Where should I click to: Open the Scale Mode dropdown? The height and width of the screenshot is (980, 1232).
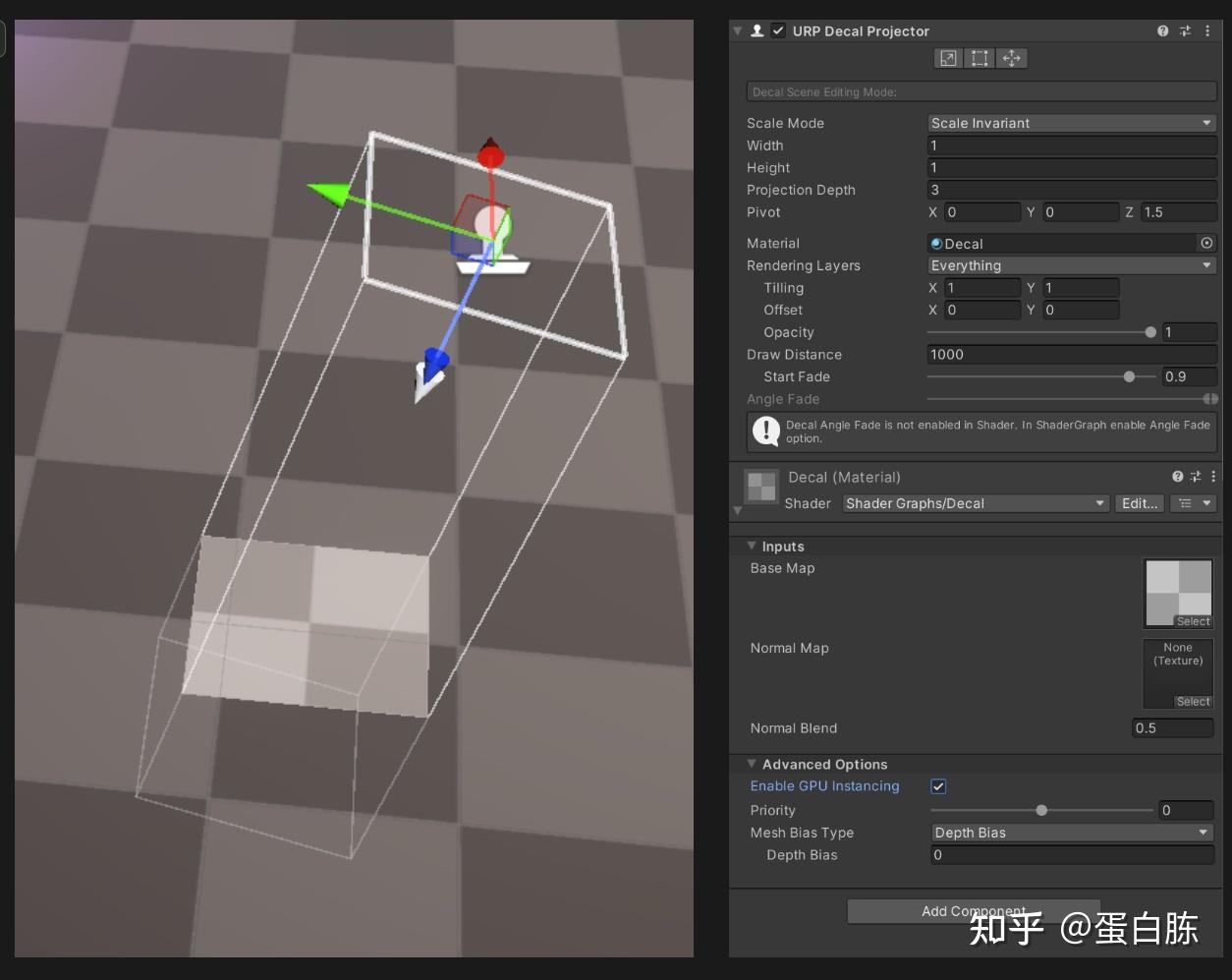point(1071,123)
